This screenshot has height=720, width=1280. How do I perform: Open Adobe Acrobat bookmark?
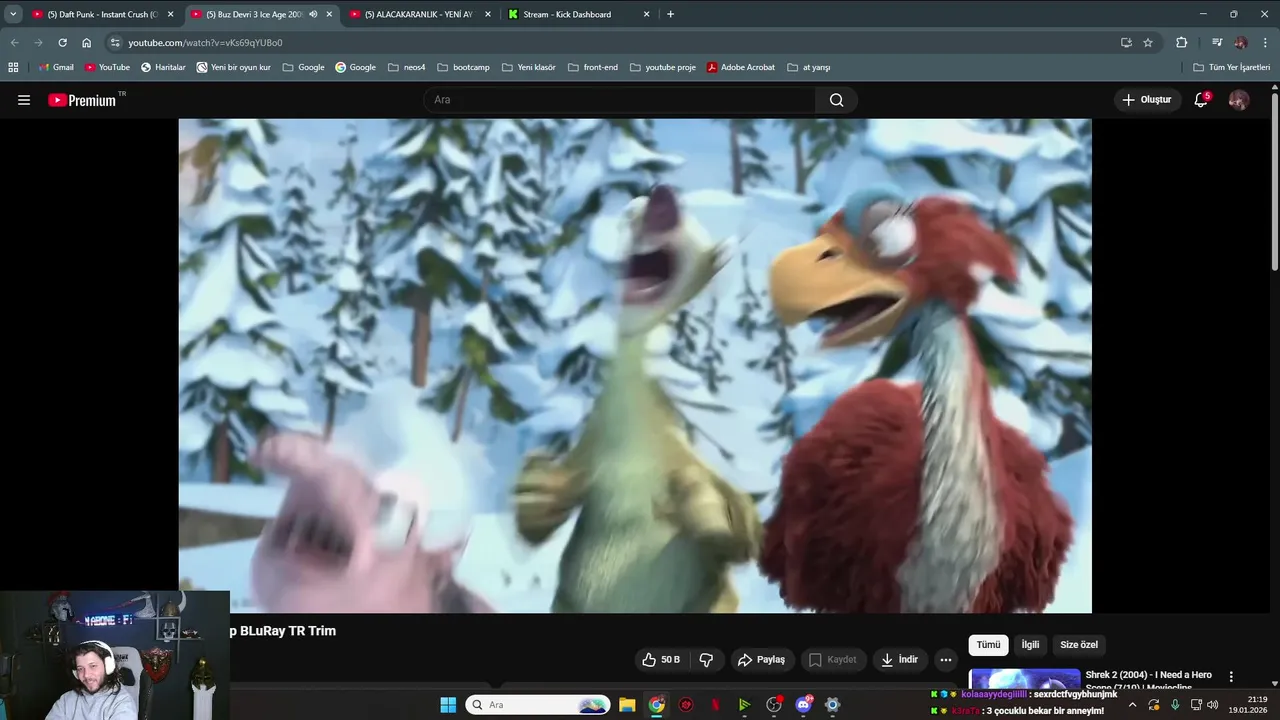[x=740, y=67]
